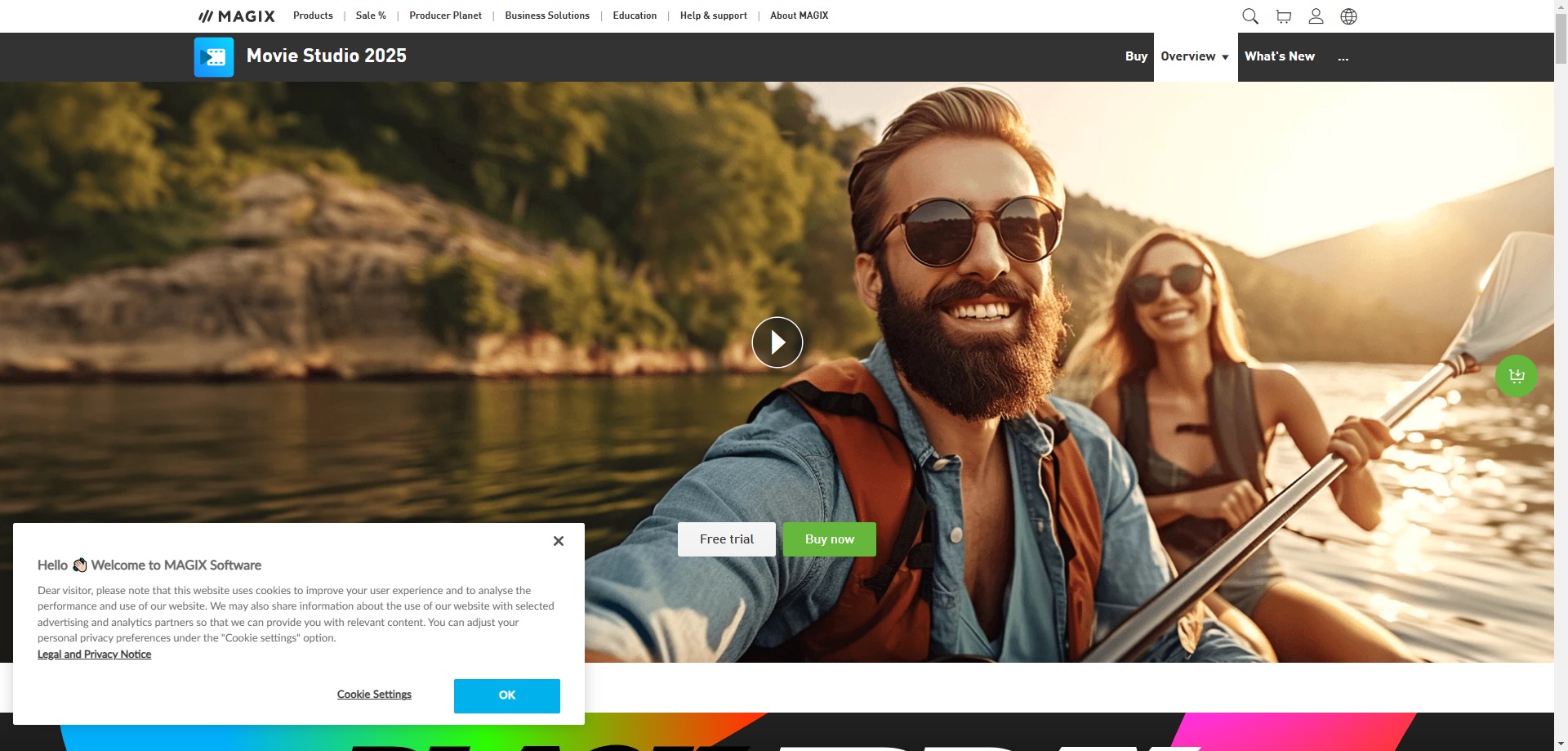Click the page vertical scrollbar thumb

(x=1561, y=38)
